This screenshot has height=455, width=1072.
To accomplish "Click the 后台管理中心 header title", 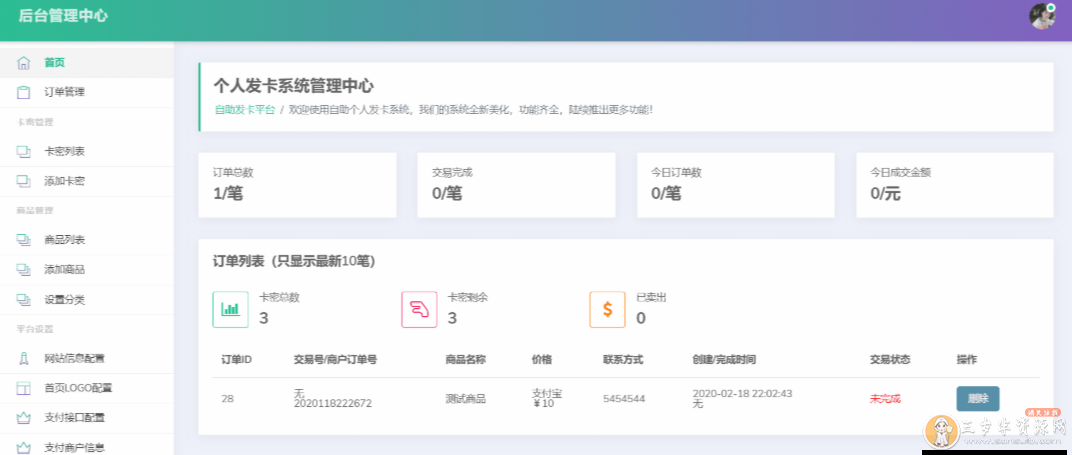I will coord(63,16).
